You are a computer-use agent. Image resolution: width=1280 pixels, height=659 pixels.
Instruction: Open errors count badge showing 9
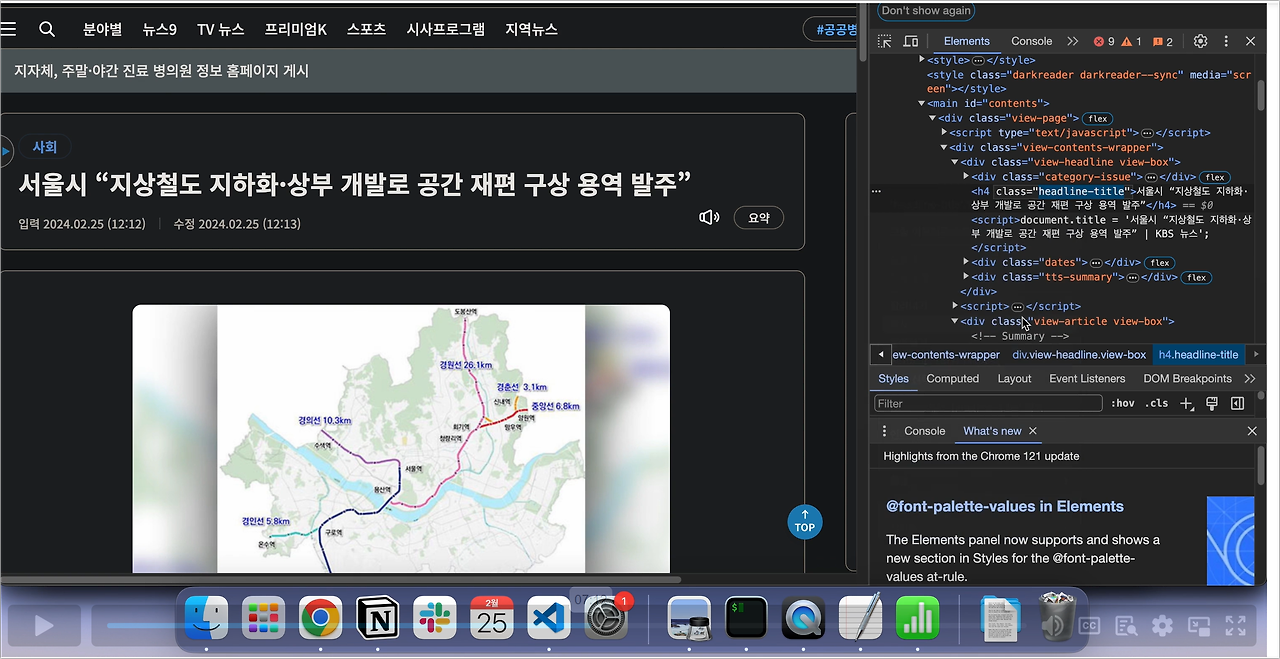tap(1104, 41)
